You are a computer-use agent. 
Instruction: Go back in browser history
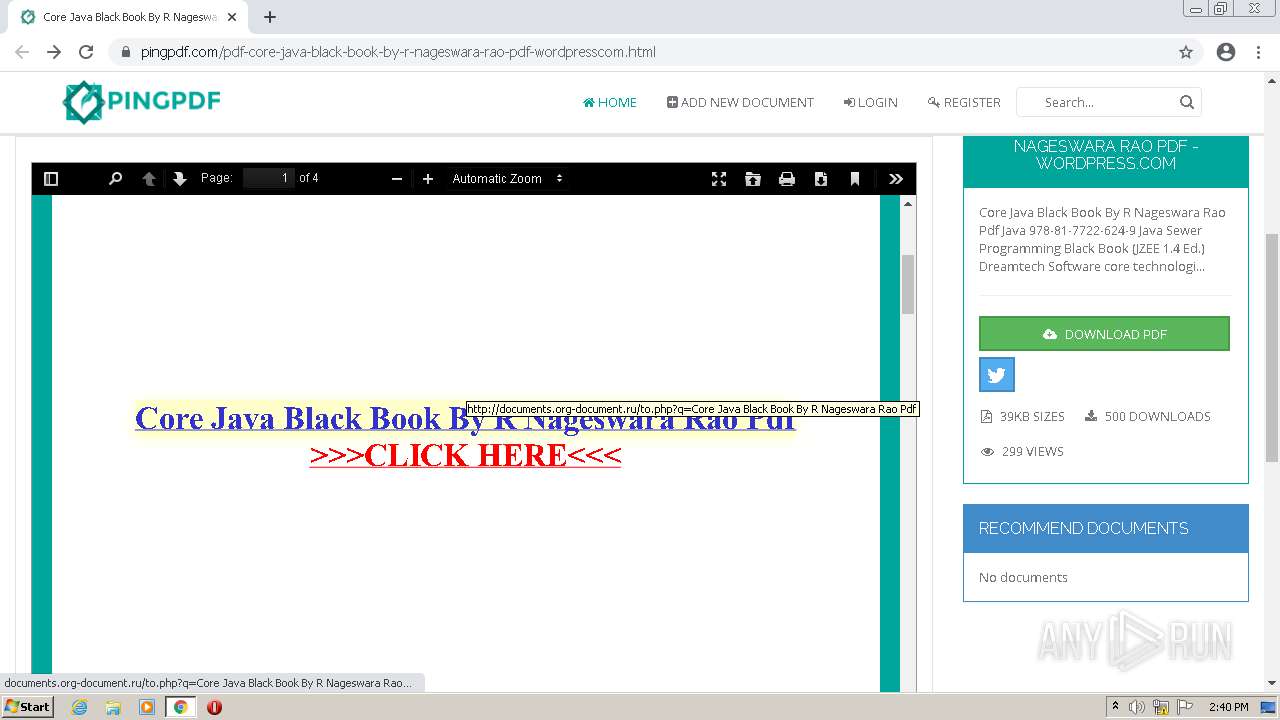coord(22,52)
